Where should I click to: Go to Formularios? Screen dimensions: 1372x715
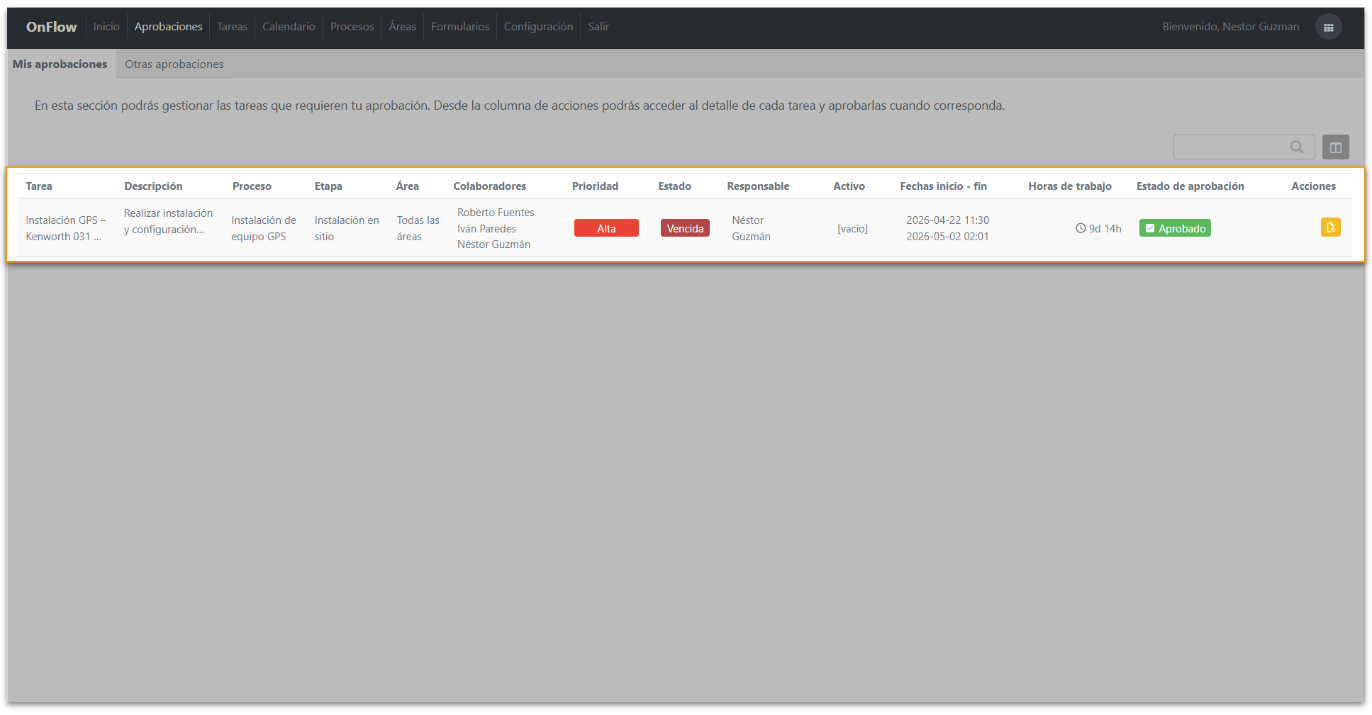tap(460, 27)
